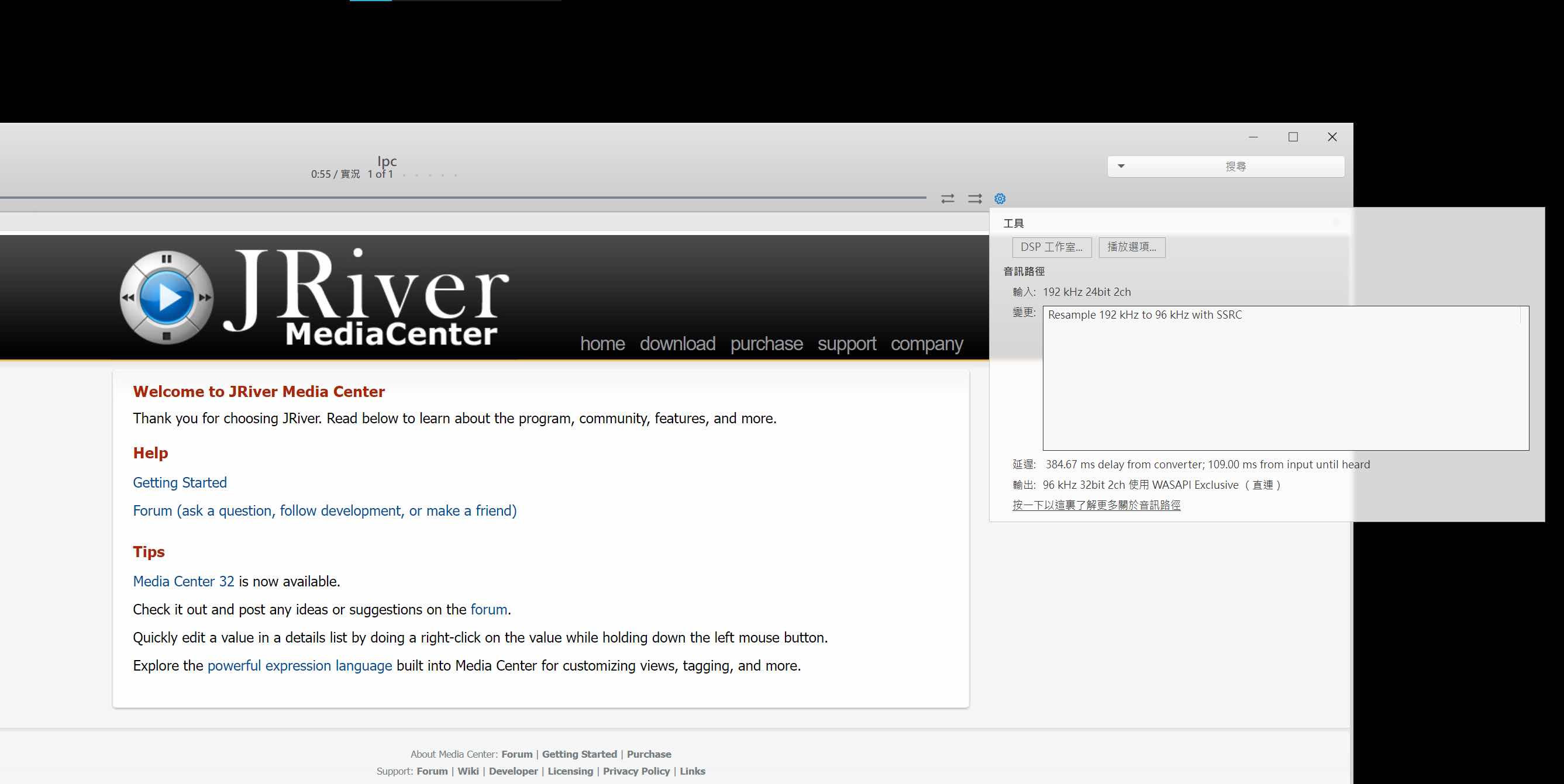
Task: Open the DSP 工作室 button
Action: pyautogui.click(x=1052, y=247)
